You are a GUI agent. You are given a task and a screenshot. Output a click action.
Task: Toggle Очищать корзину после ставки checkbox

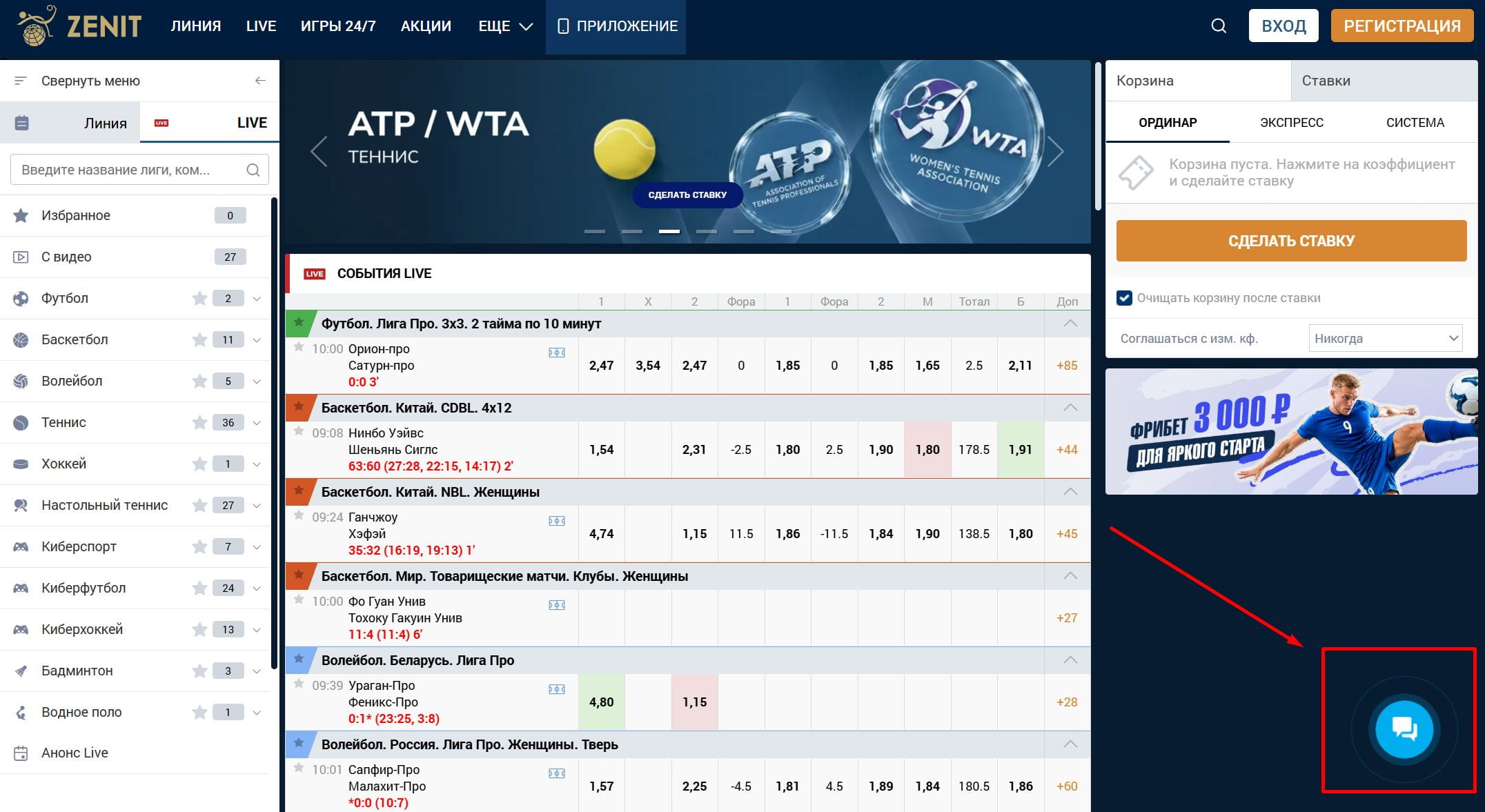[x=1124, y=298]
